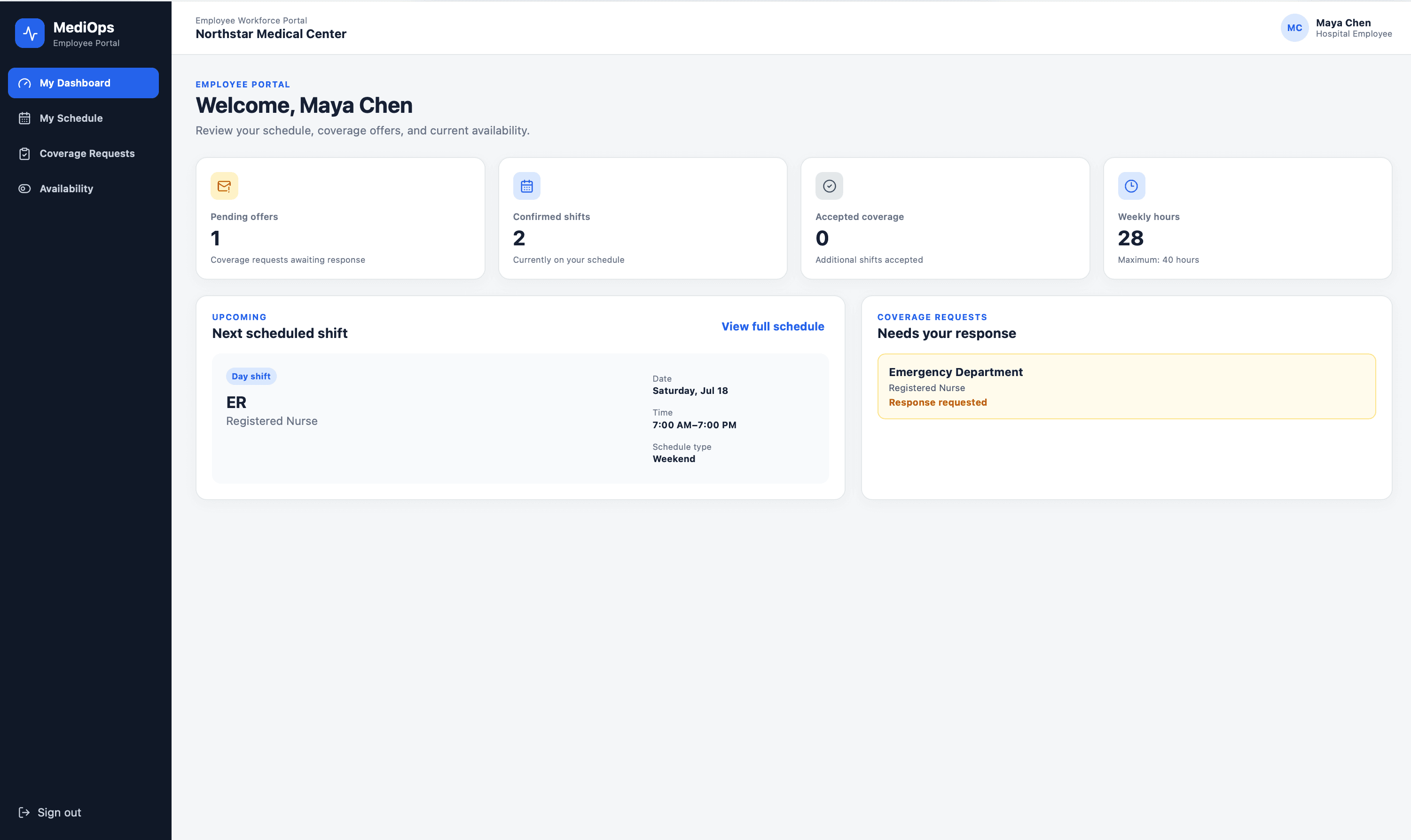Click the Accepted coverage checkmark icon
The height and width of the screenshot is (840, 1411).
pyautogui.click(x=829, y=186)
